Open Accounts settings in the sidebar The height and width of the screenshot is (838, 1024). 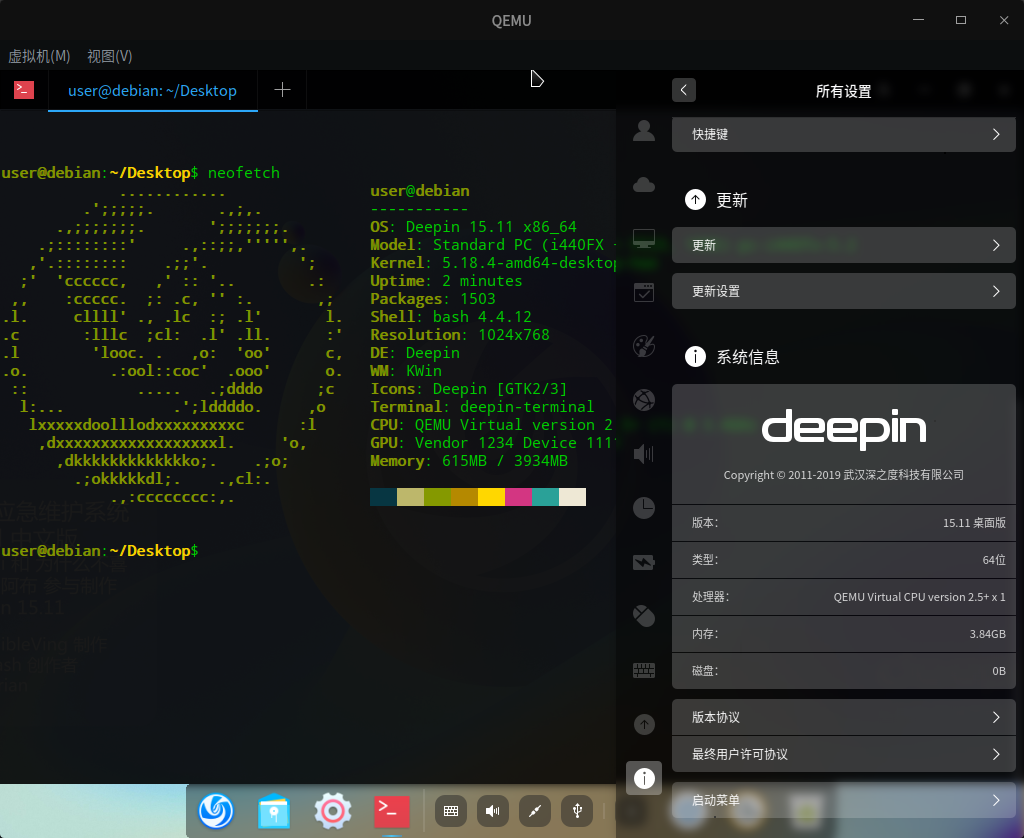tap(644, 130)
